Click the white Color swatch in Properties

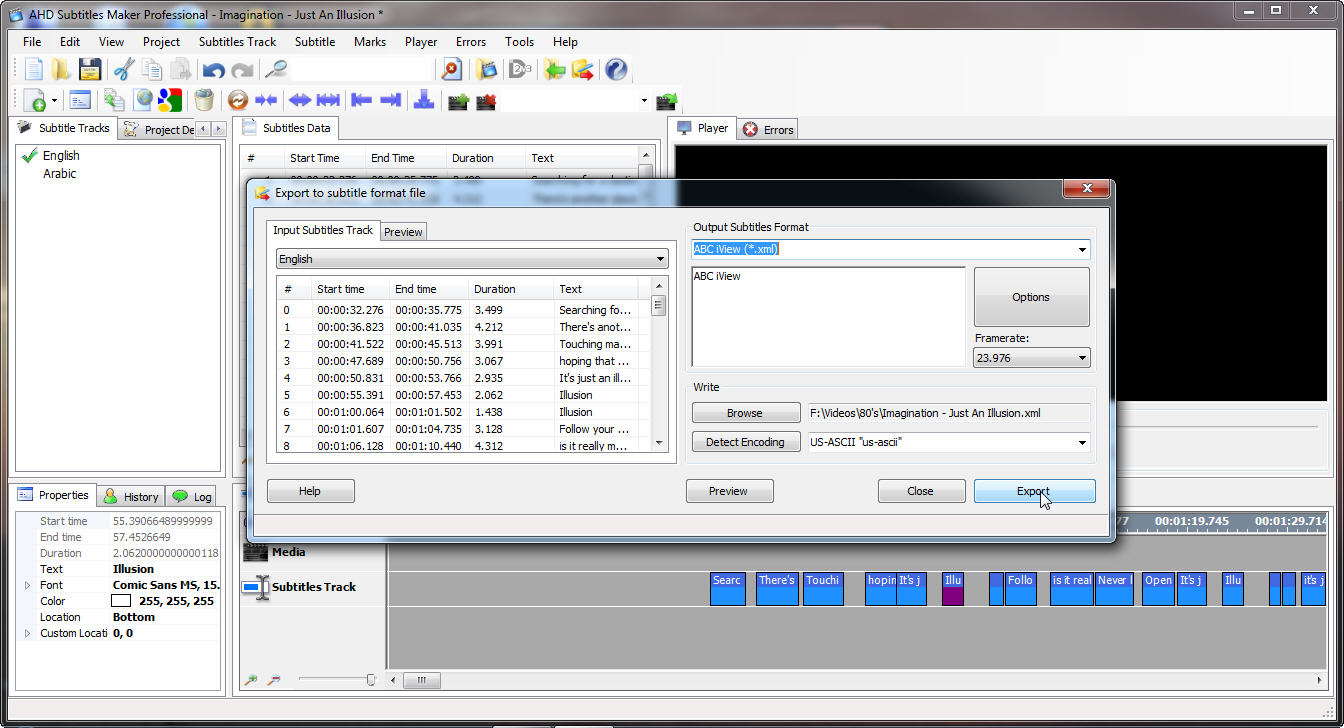pos(121,601)
